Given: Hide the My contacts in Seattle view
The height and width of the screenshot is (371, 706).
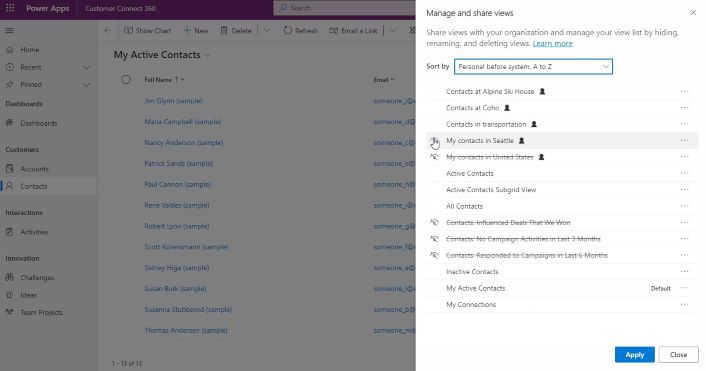Looking at the screenshot, I should pyautogui.click(x=434, y=141).
